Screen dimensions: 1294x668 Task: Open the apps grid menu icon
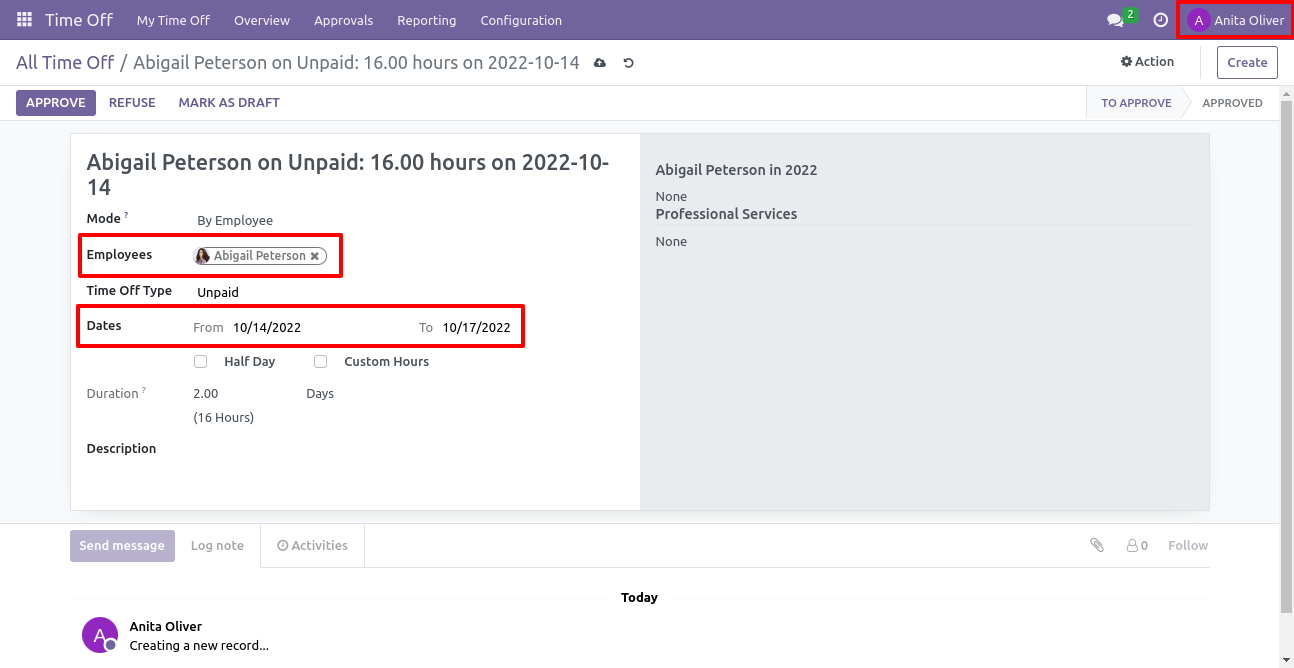point(24,20)
